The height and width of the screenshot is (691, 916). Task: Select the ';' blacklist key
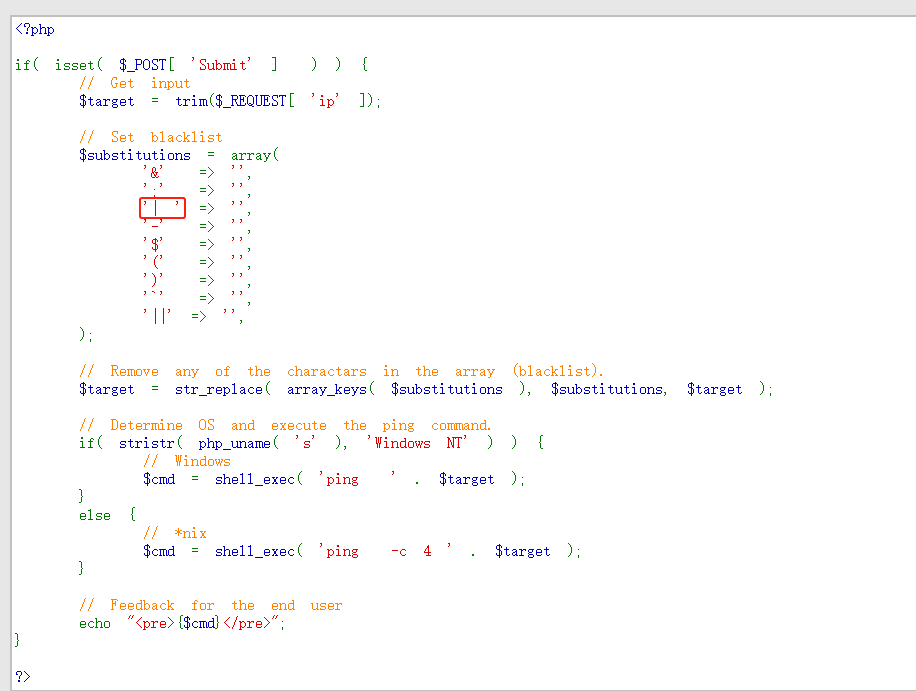(154, 189)
